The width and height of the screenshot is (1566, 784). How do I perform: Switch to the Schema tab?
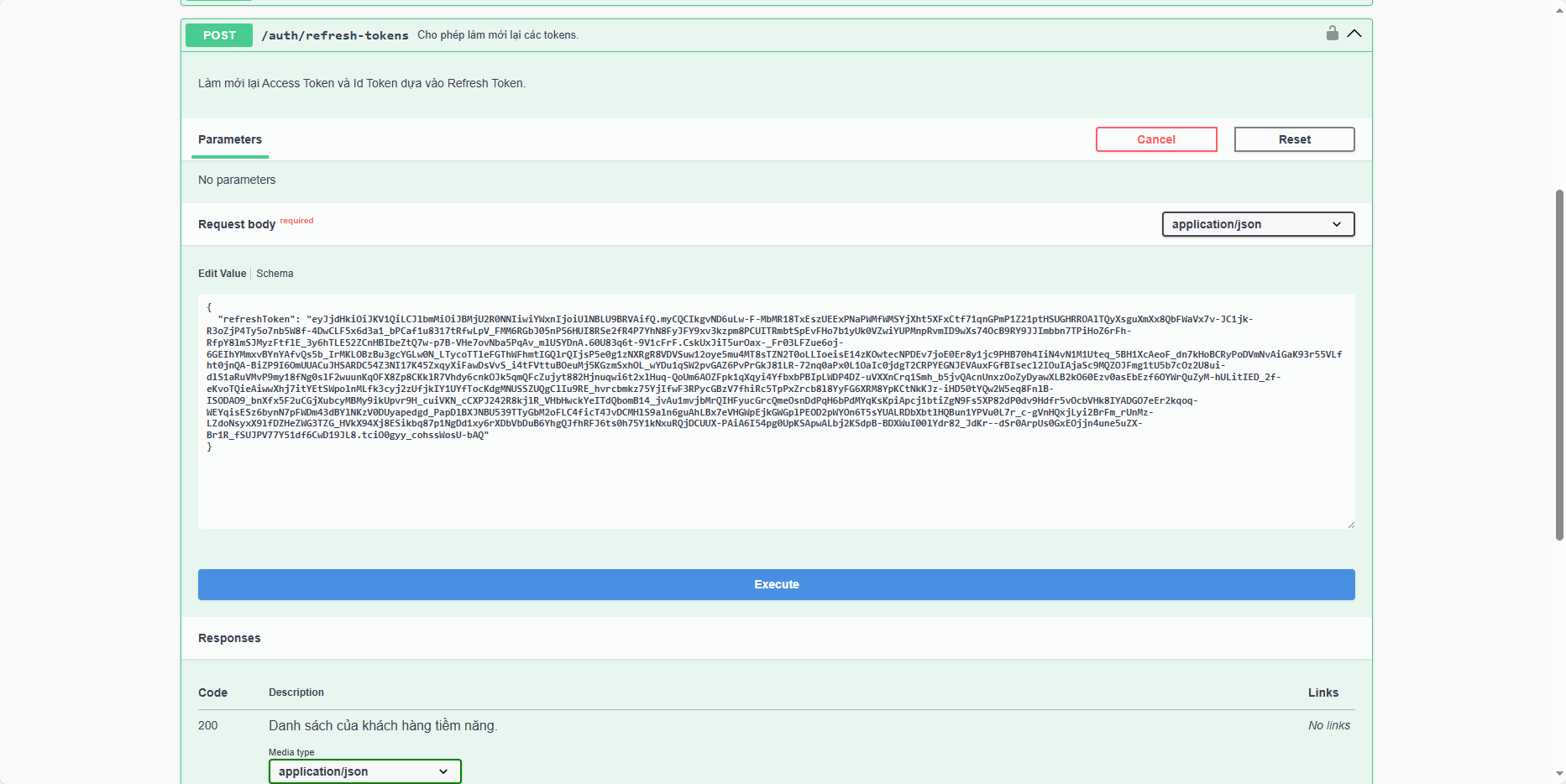(x=275, y=274)
